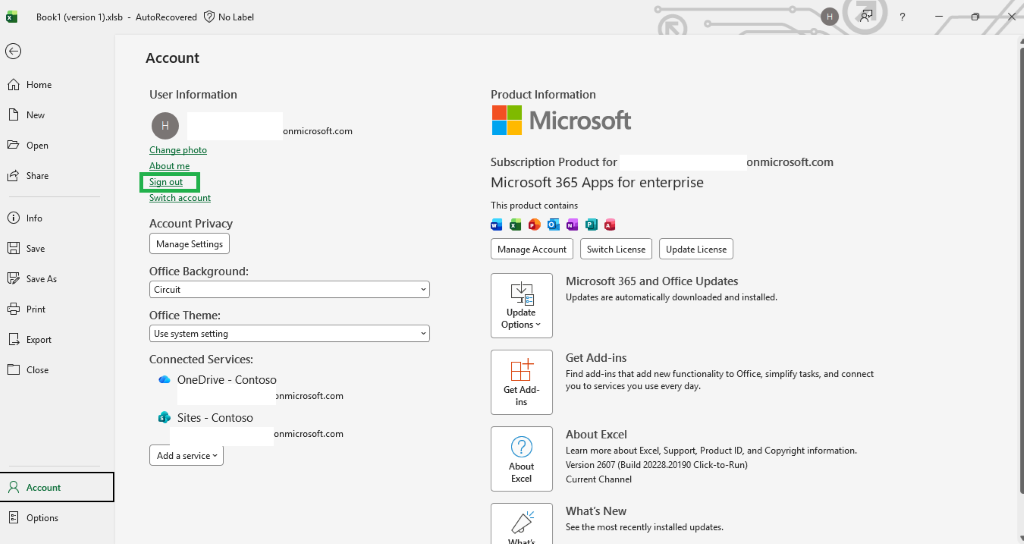Open the feedback icon in the title bar
Screen dimensions: 1024x544
(866, 17)
